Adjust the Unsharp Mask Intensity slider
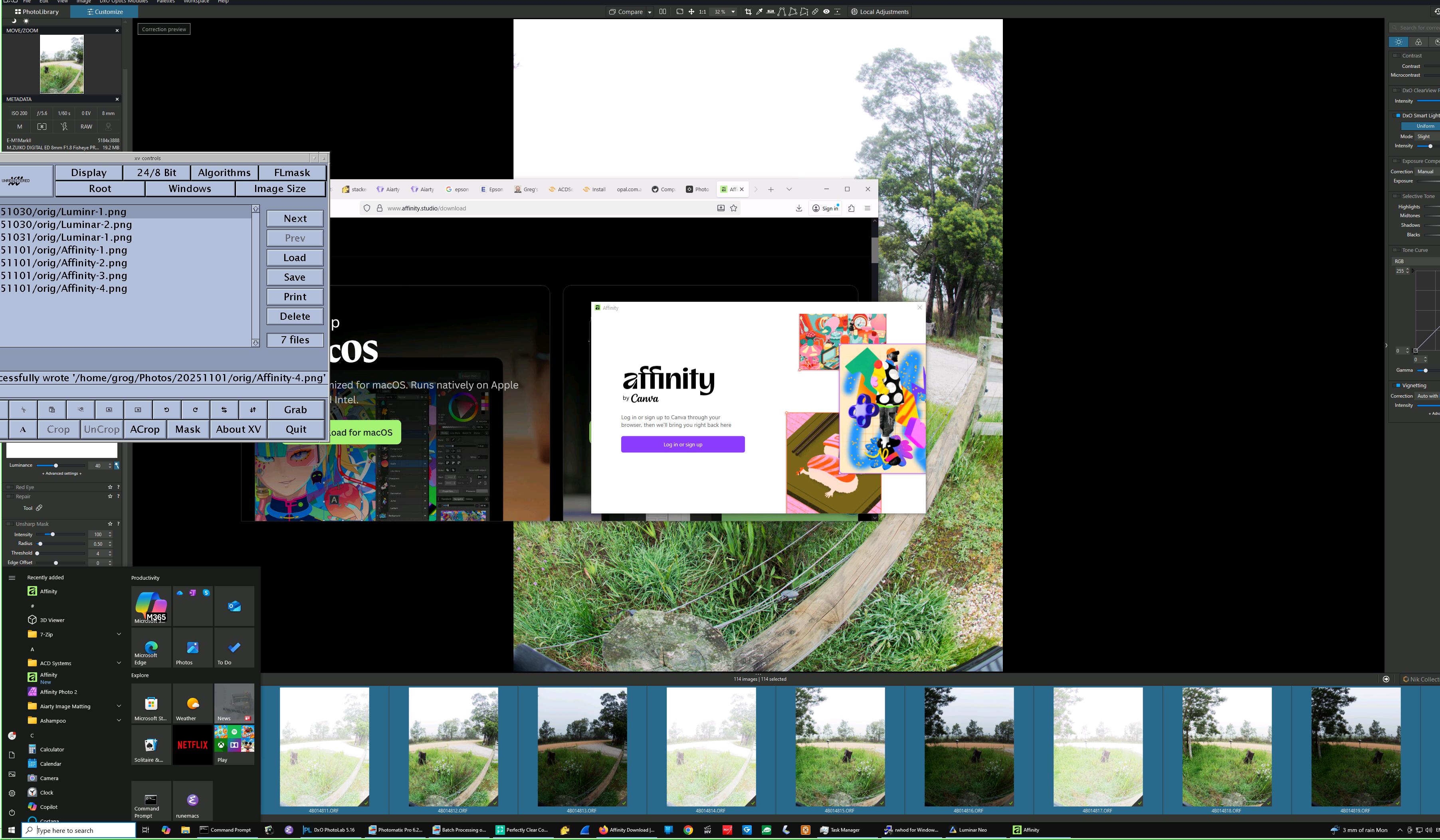 pyautogui.click(x=53, y=534)
